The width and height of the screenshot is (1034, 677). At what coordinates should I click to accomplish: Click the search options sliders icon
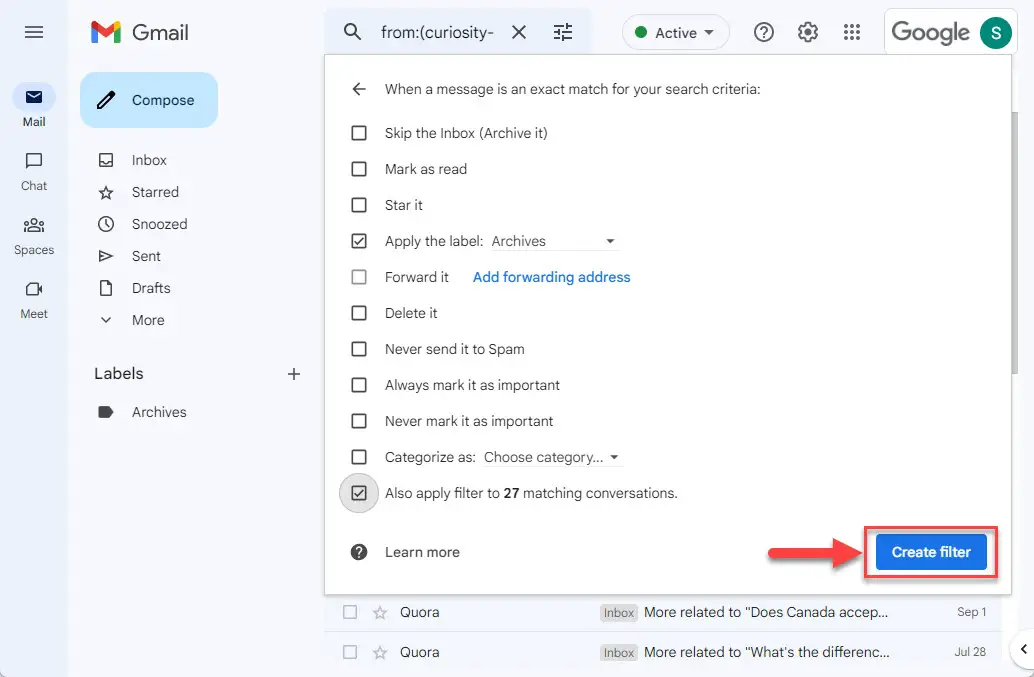point(563,32)
